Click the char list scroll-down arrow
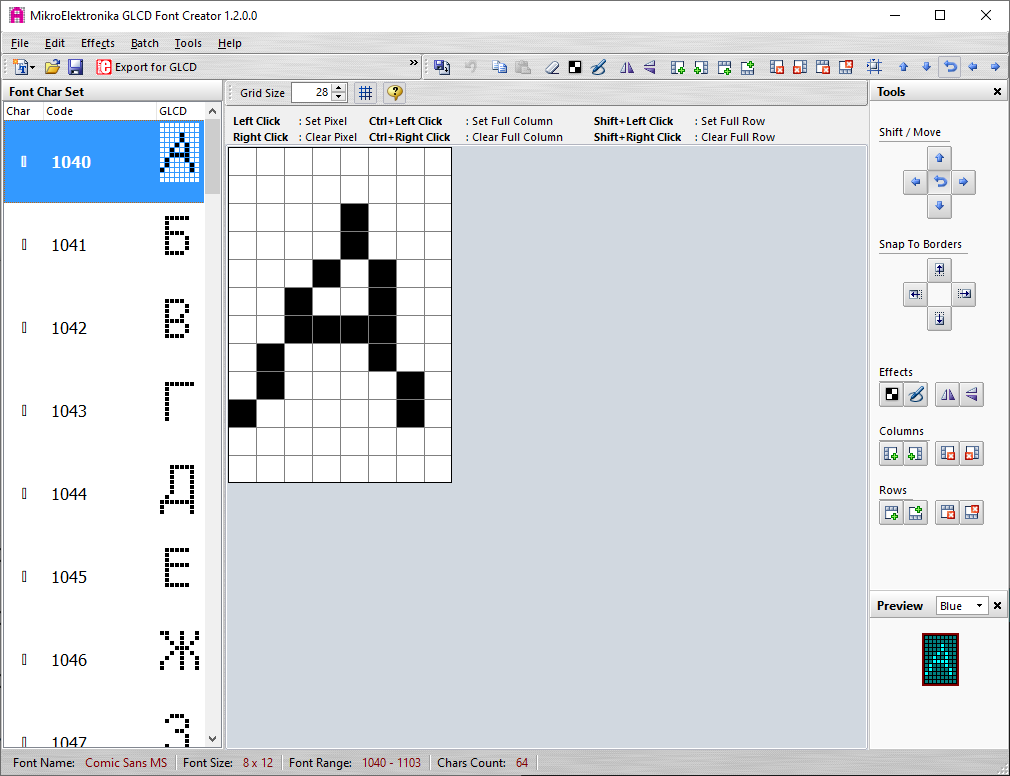The image size is (1010, 776). [x=213, y=739]
